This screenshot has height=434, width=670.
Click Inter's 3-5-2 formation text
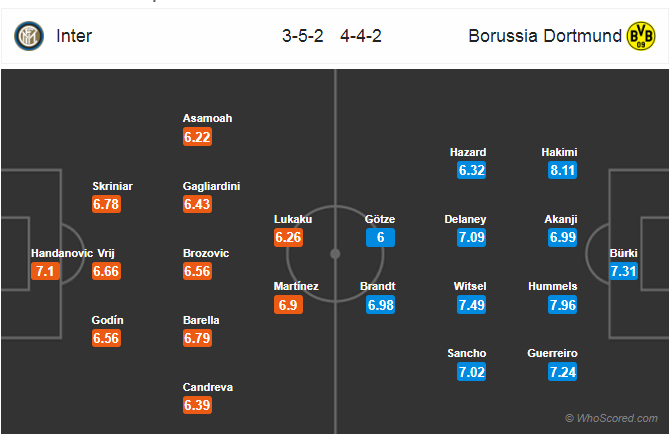click(303, 36)
